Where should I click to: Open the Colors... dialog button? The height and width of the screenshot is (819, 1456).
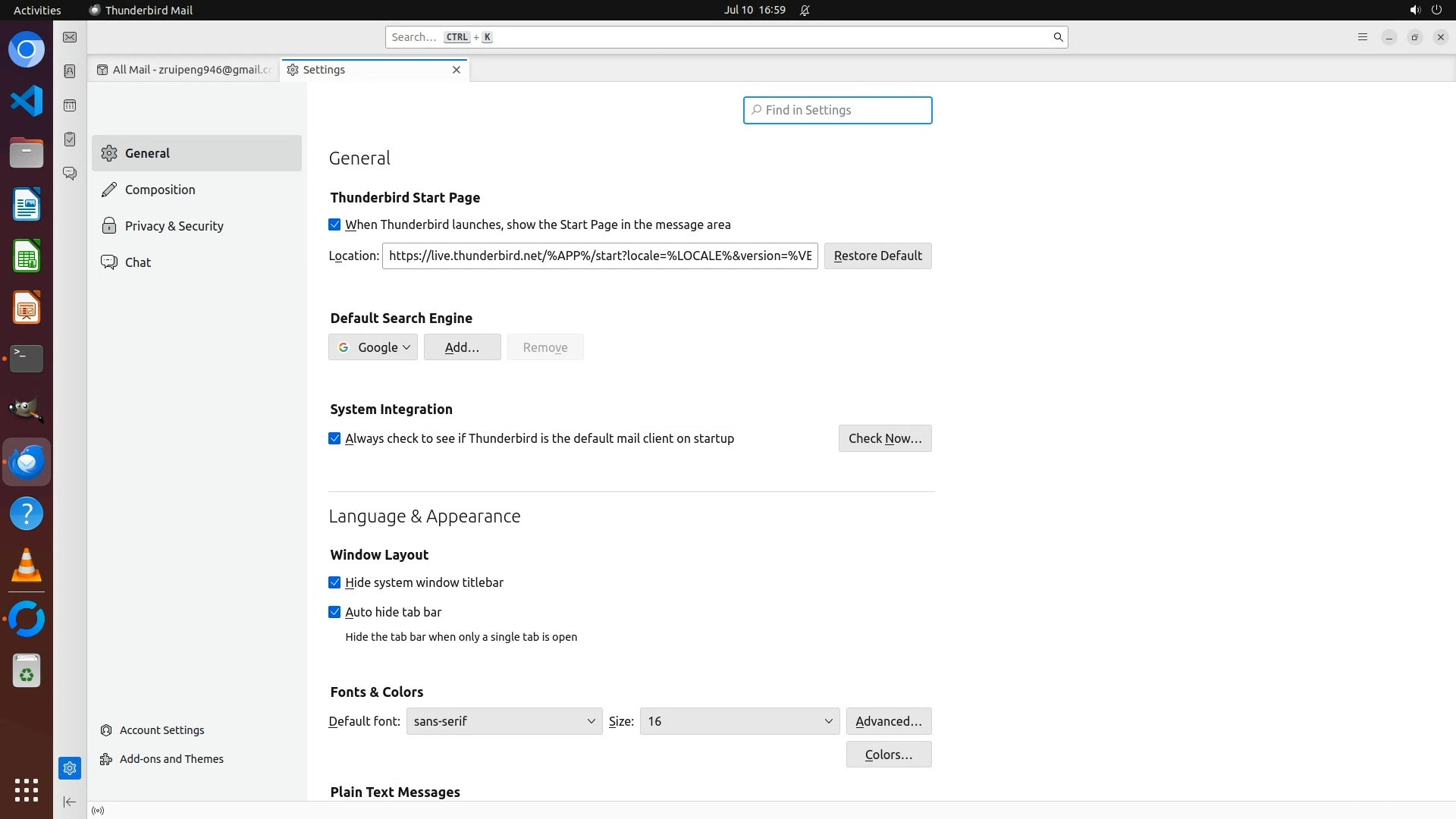[x=888, y=755]
